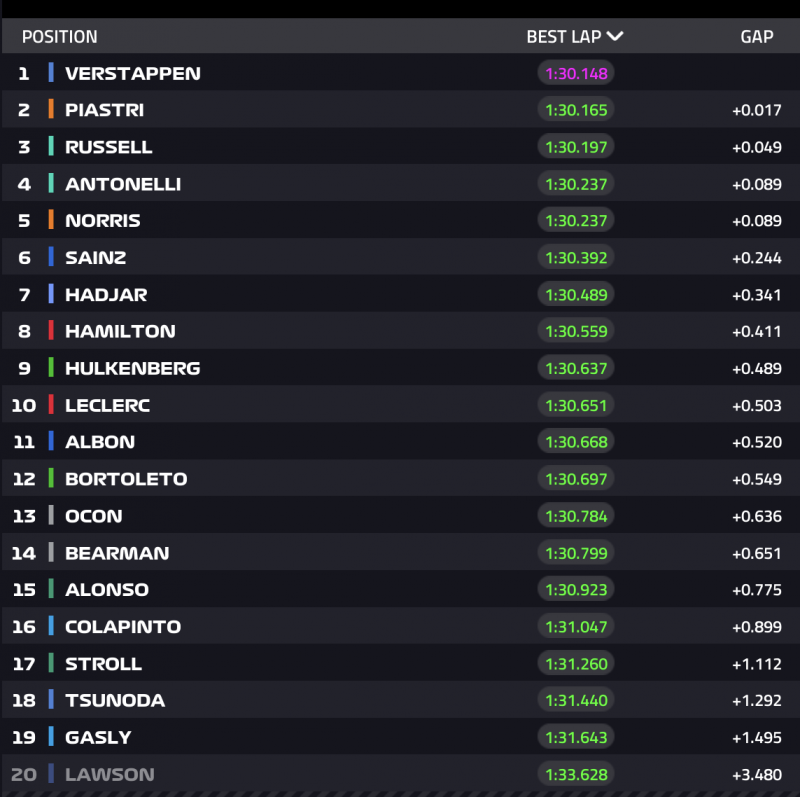Click Russell's teal team color bar
Viewport: 800px width, 797px height.
(x=51, y=147)
